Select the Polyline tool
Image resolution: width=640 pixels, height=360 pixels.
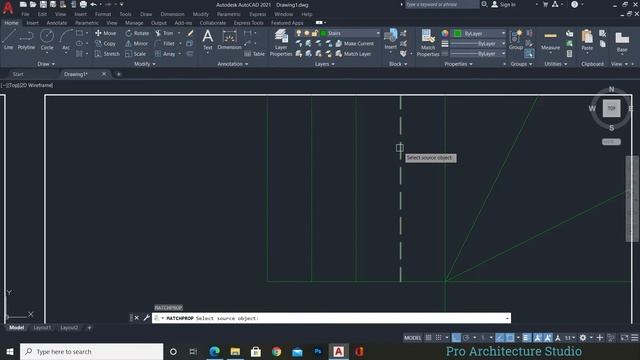click(26, 40)
